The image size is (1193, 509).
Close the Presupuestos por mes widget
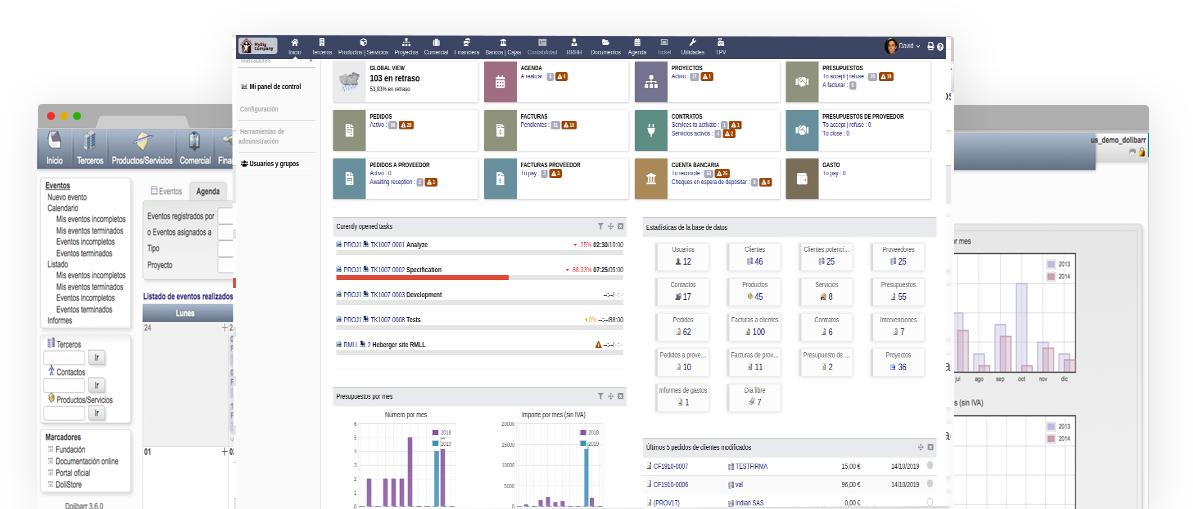tap(620, 397)
